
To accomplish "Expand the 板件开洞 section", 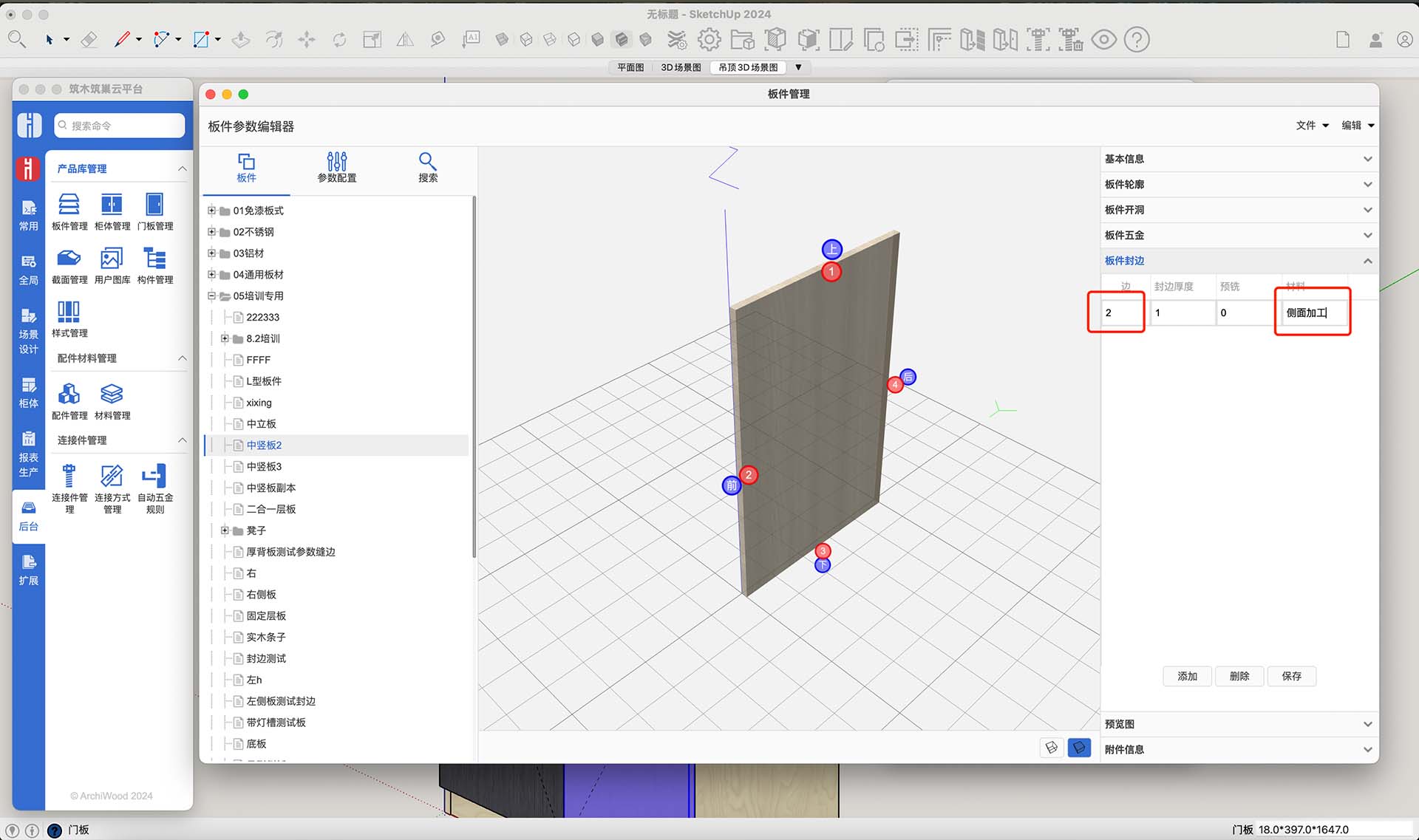I will pyautogui.click(x=1239, y=210).
